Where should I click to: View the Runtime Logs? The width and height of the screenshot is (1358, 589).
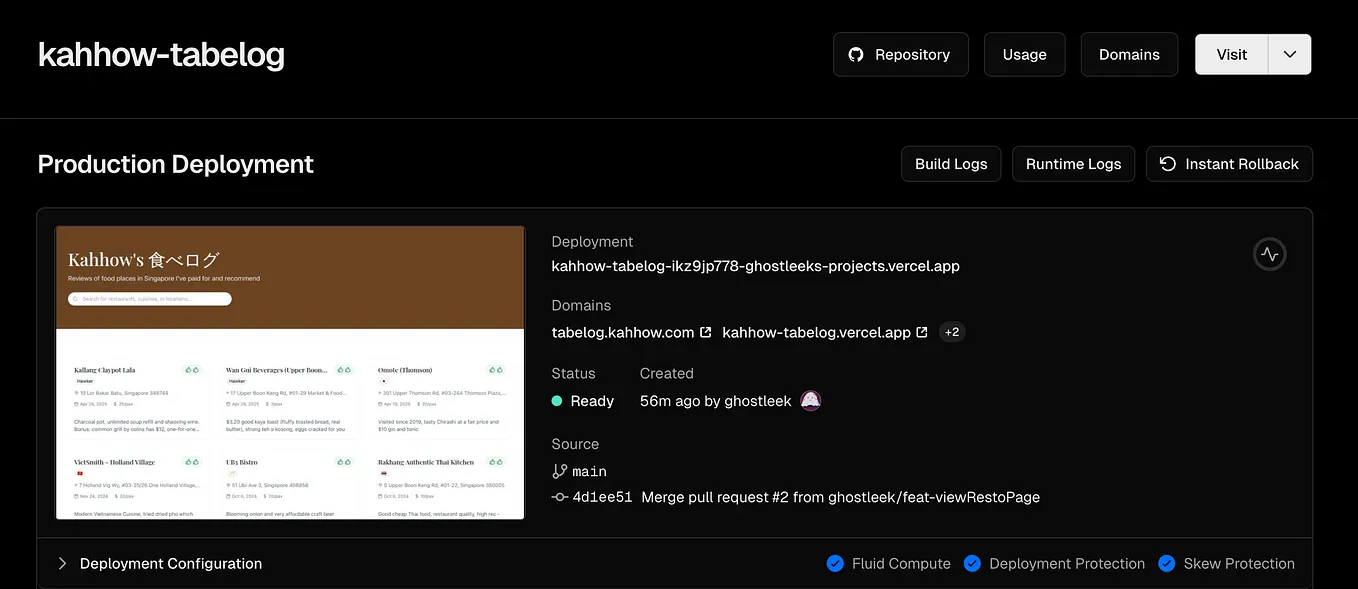[1073, 163]
